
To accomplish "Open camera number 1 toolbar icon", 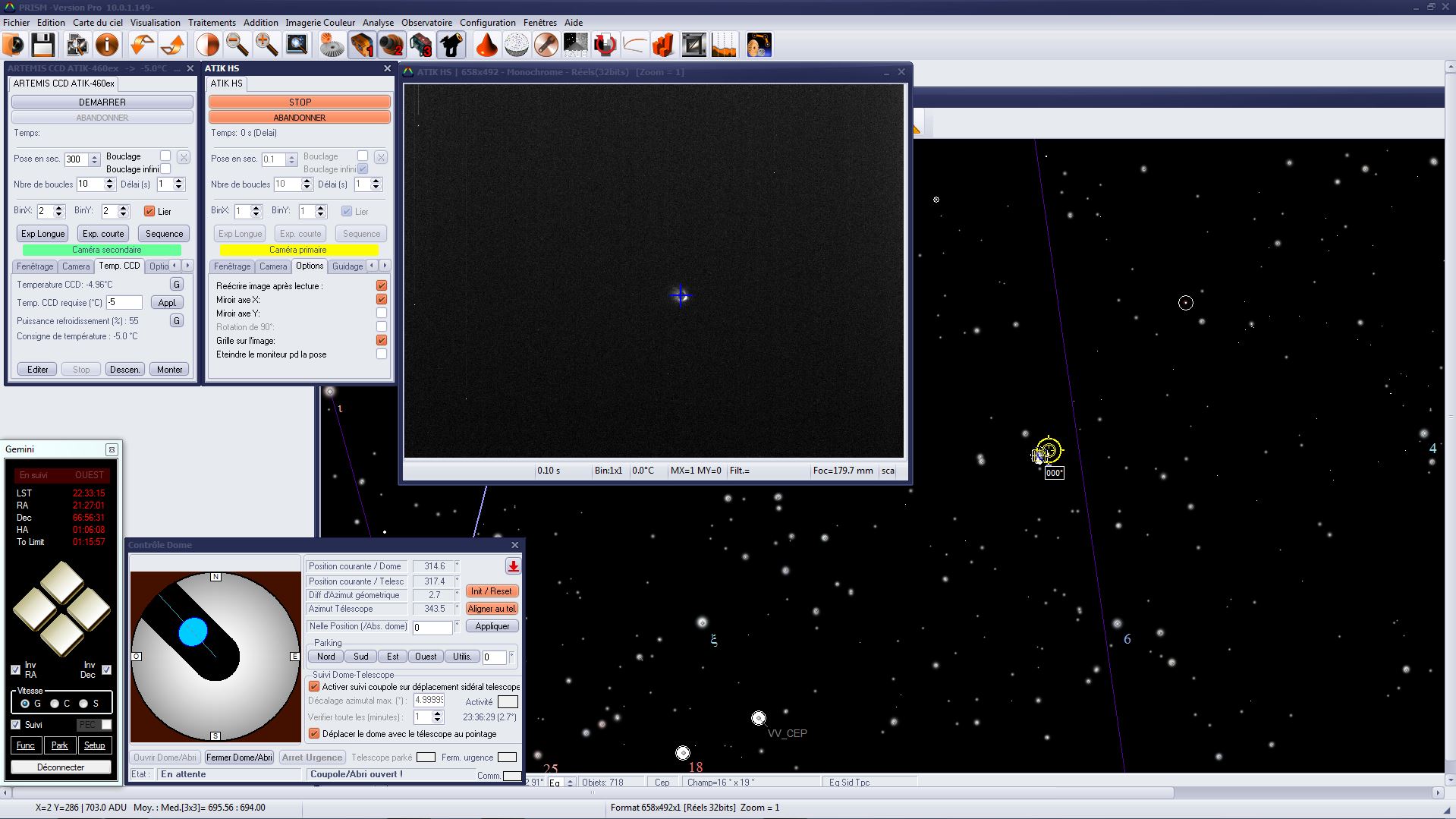I will (x=362, y=46).
